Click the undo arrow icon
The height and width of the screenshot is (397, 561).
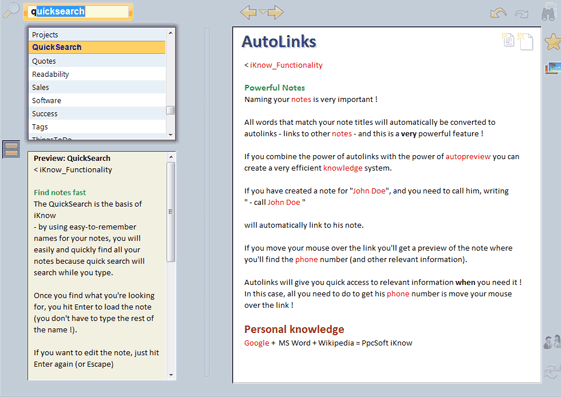[x=498, y=14]
